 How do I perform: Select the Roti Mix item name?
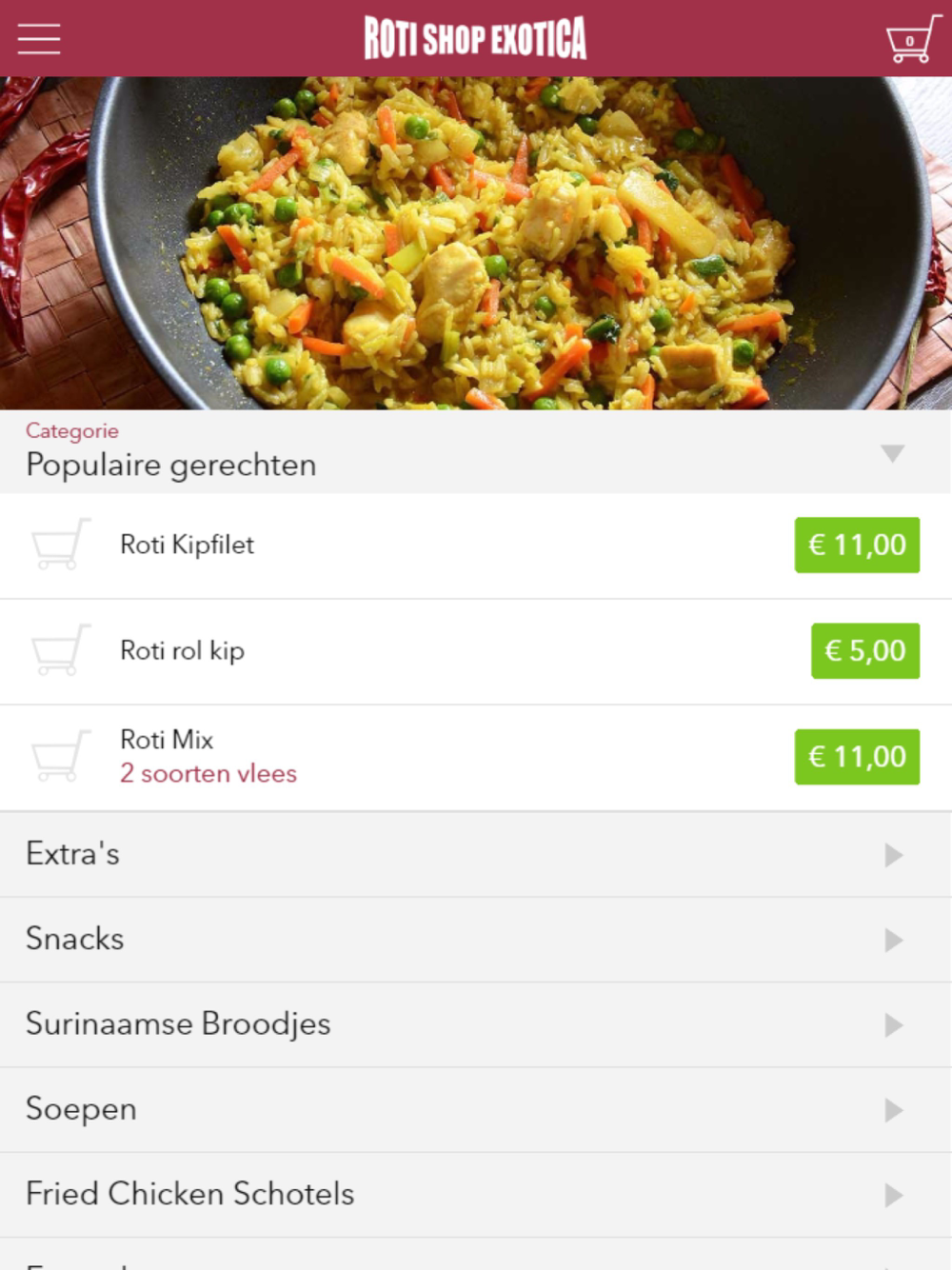(x=167, y=740)
